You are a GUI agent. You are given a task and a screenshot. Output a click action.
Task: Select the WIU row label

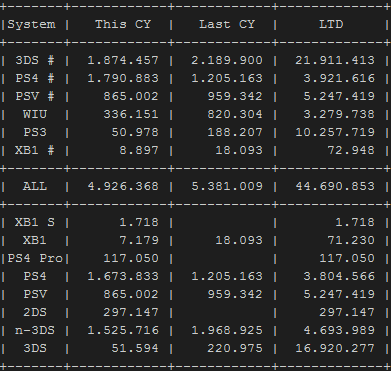point(35,114)
